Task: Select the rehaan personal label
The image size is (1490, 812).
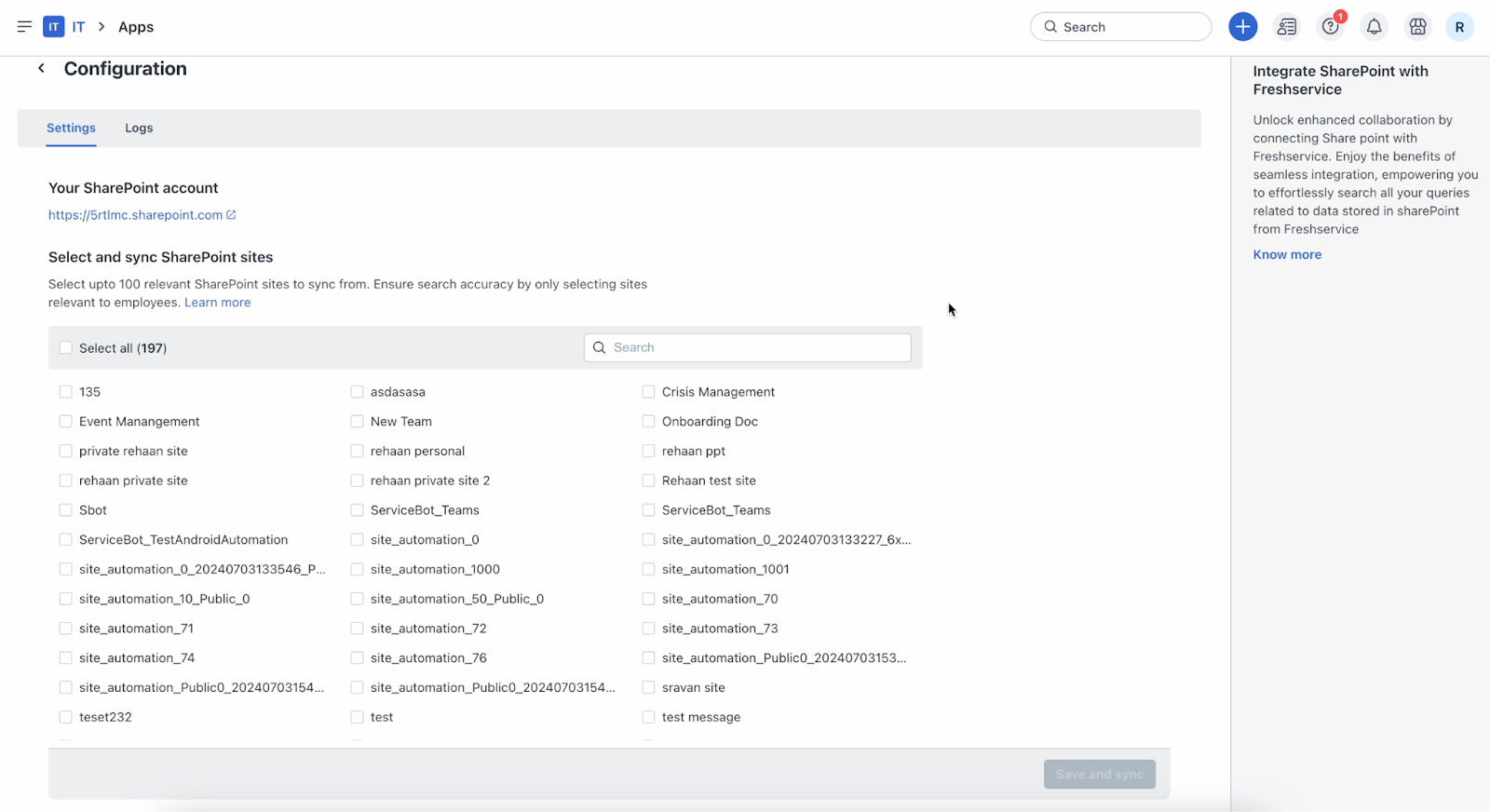Action: click(417, 451)
